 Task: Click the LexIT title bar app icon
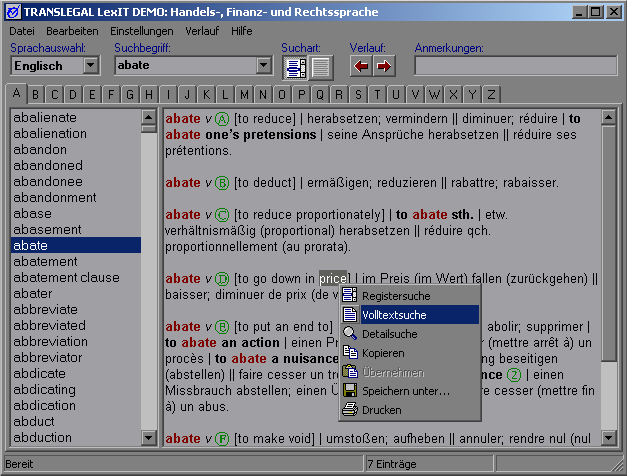[13, 12]
